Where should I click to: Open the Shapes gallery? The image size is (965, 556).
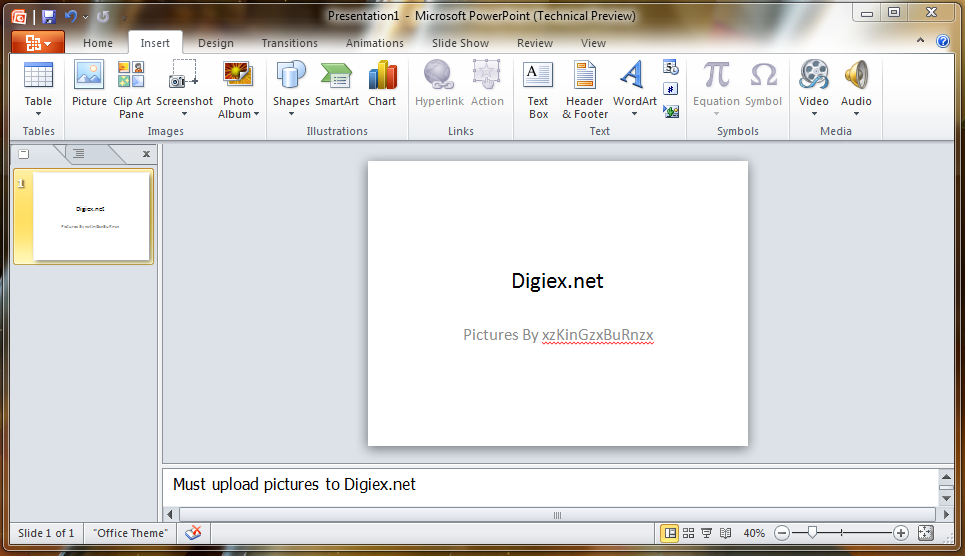(x=291, y=83)
